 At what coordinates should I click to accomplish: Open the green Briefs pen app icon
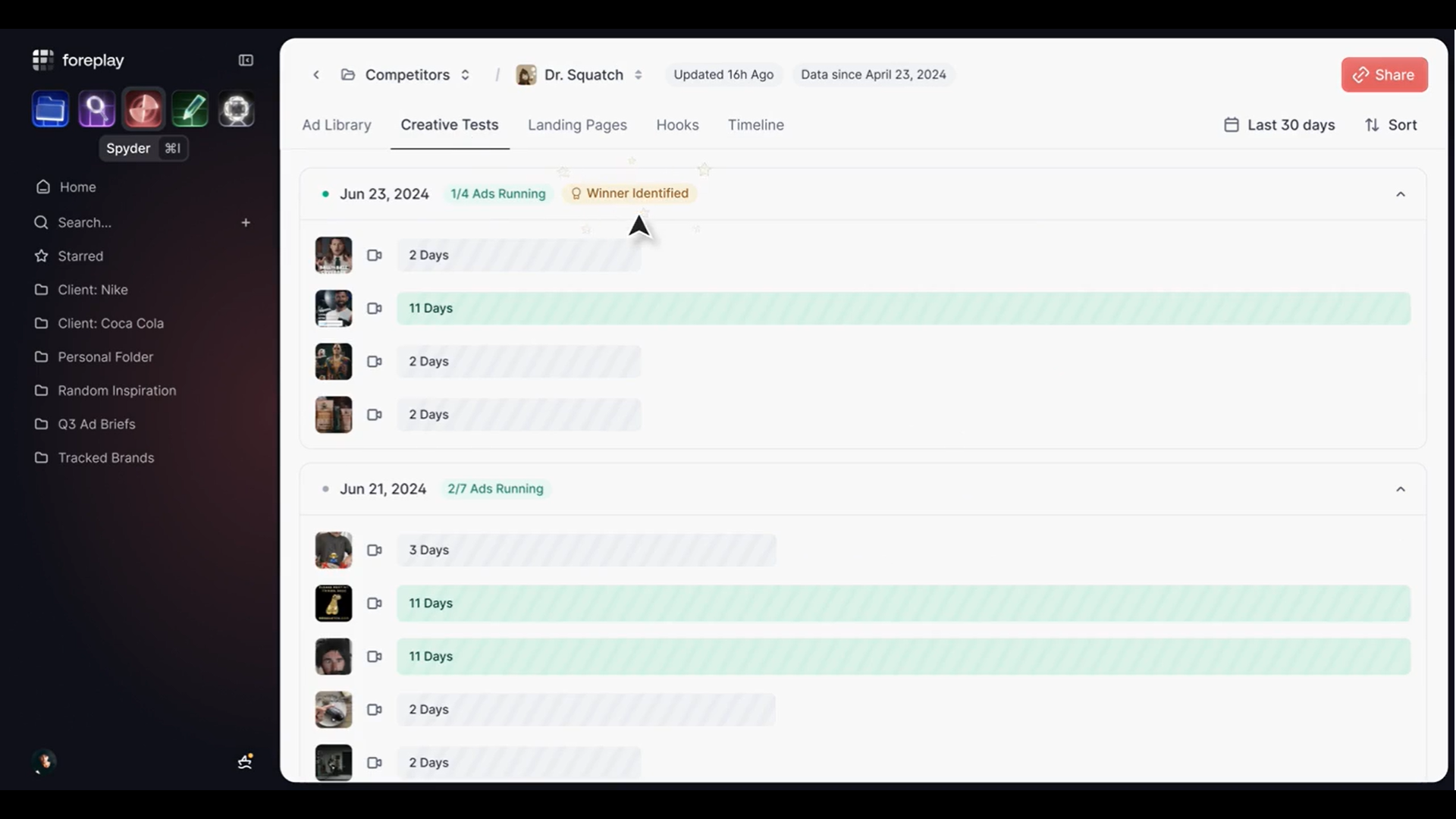(x=190, y=110)
